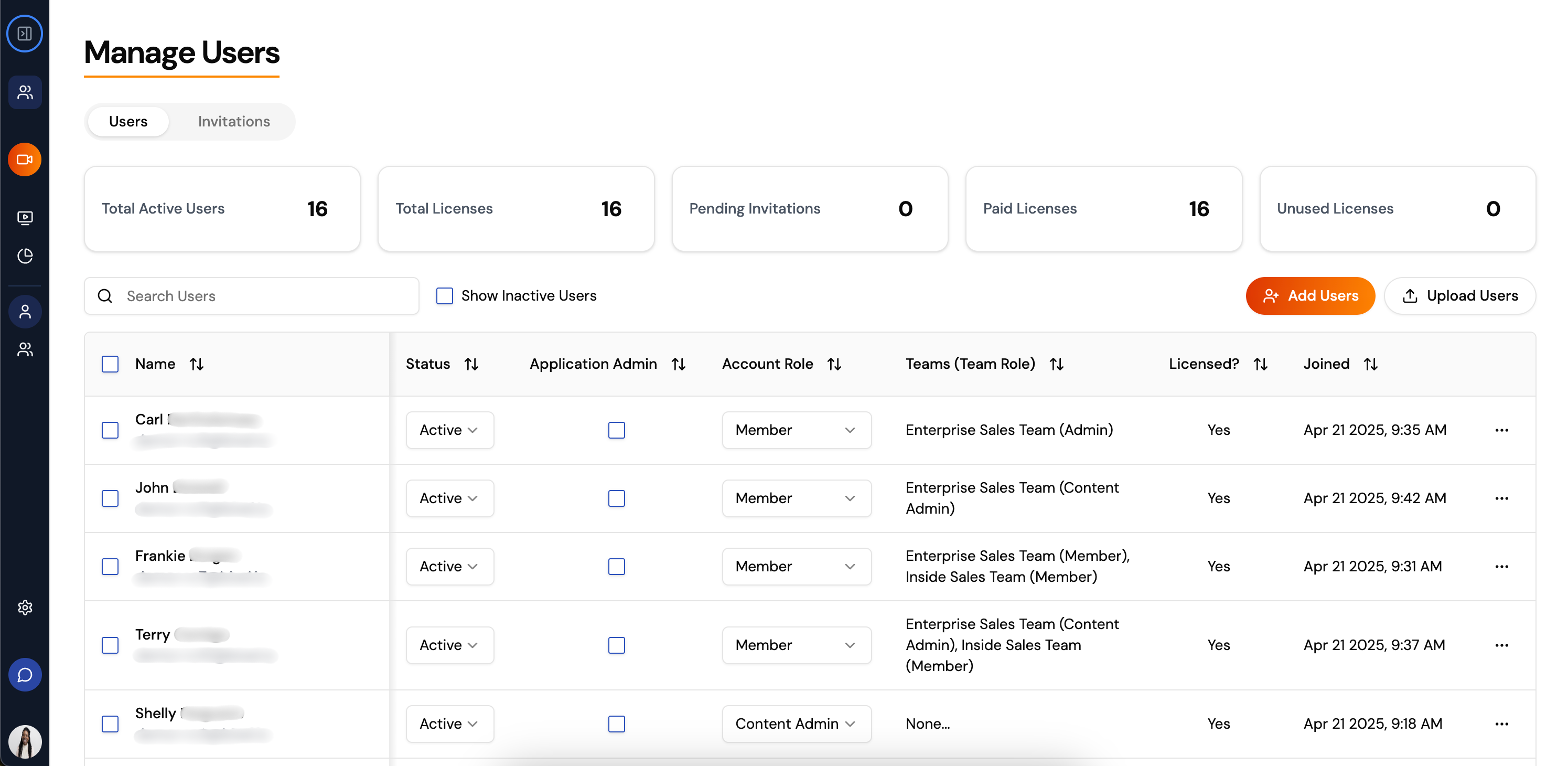The width and height of the screenshot is (1568, 766).
Task: Sort the table by Joined date arrows
Action: [x=1370, y=364]
